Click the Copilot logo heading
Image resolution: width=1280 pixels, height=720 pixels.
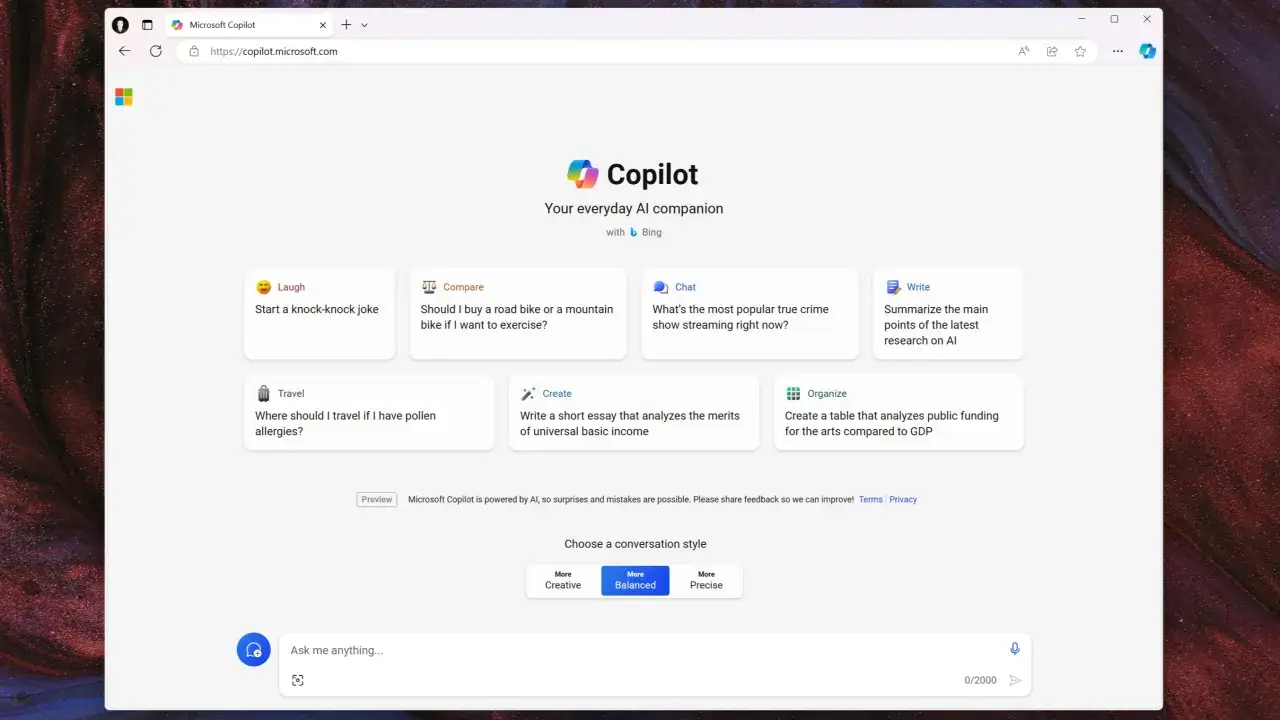point(633,174)
